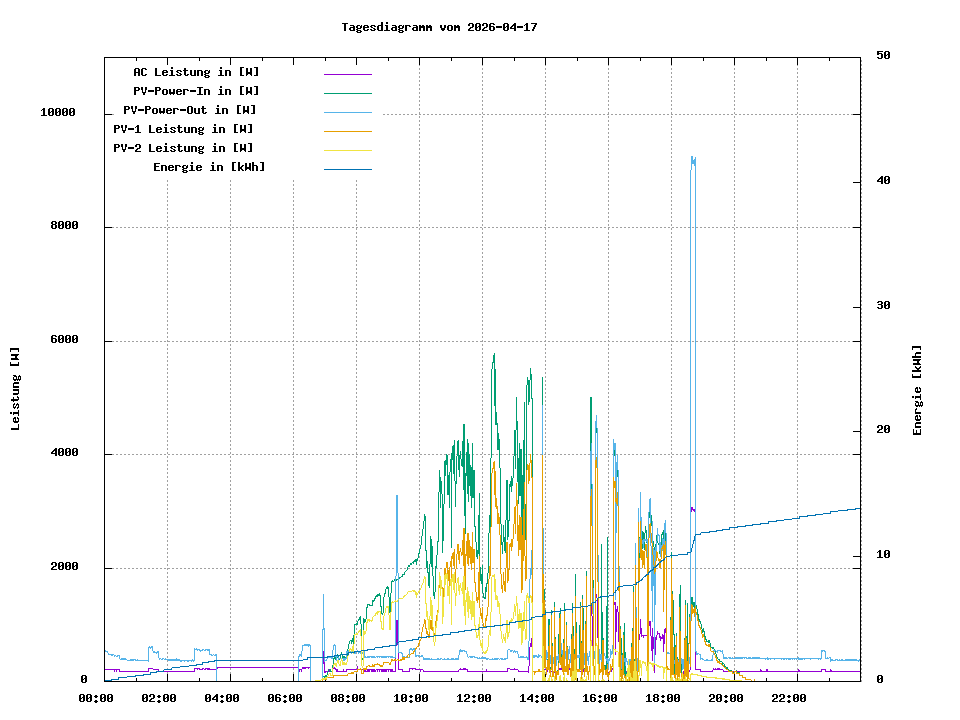
Task: Click the Energie in [kWh] legend label
Action: (x=209, y=167)
